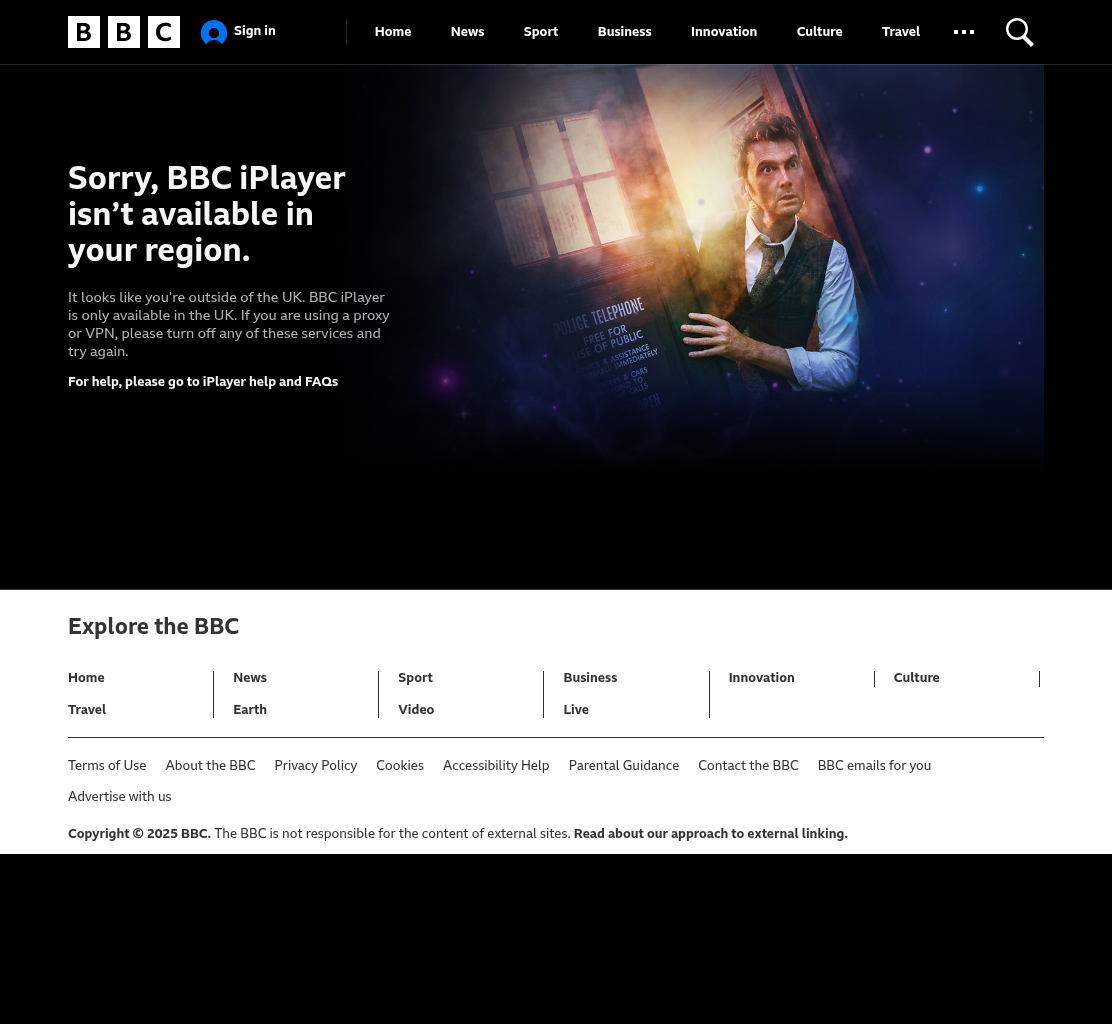Open Accessibility Help
The width and height of the screenshot is (1112, 1024).
[496, 765]
